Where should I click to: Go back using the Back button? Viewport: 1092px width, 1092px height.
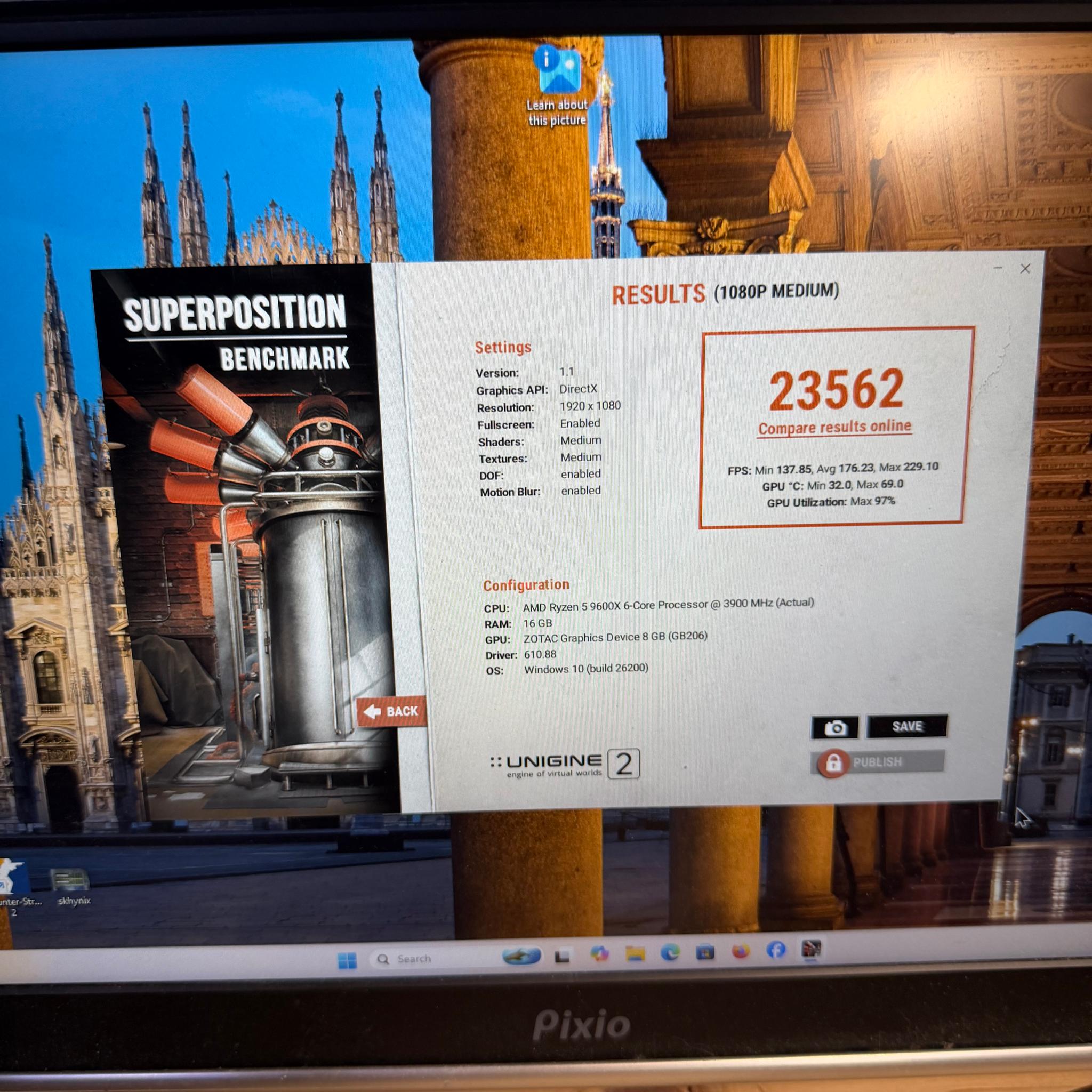point(392,712)
